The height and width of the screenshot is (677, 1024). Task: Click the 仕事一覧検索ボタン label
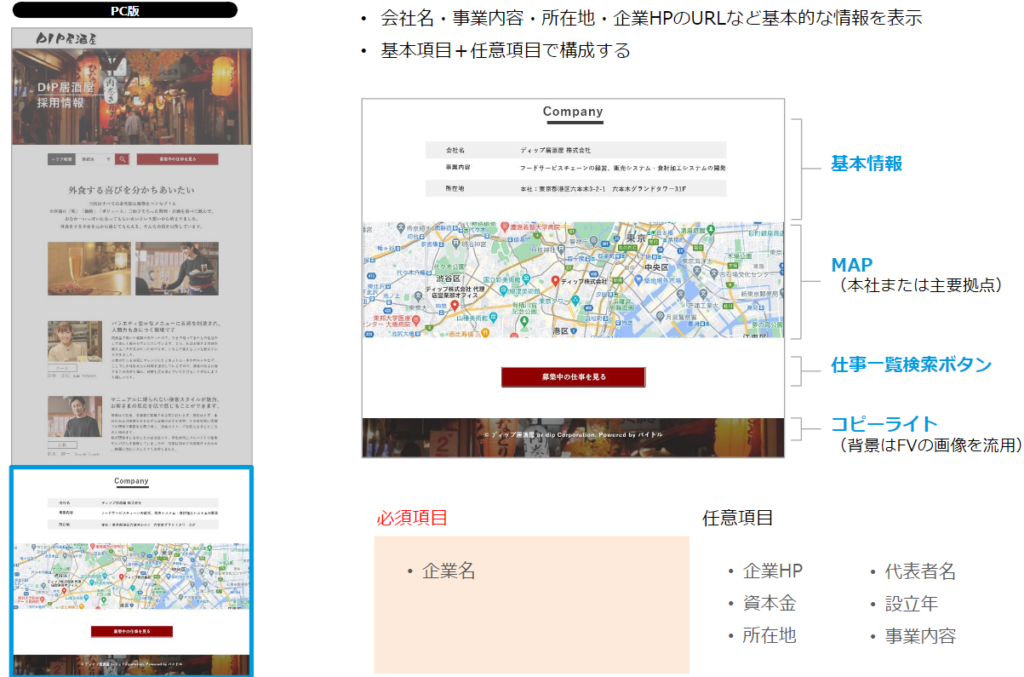click(x=911, y=365)
